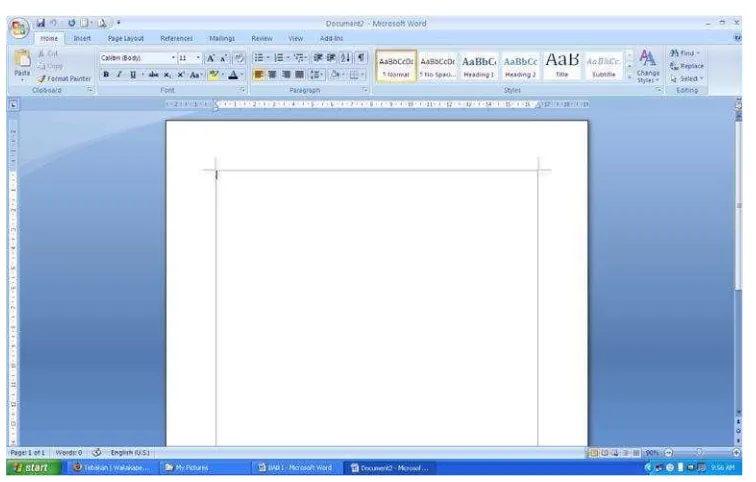Open the References tab
This screenshot has height=482, width=756.
[176, 38]
